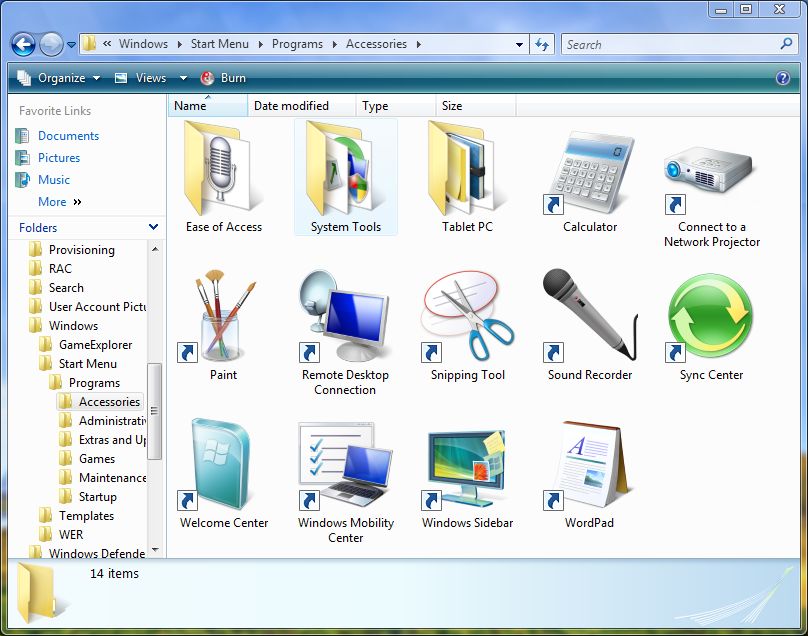
Task: Collapse the Folders pane chevron
Action: [153, 227]
